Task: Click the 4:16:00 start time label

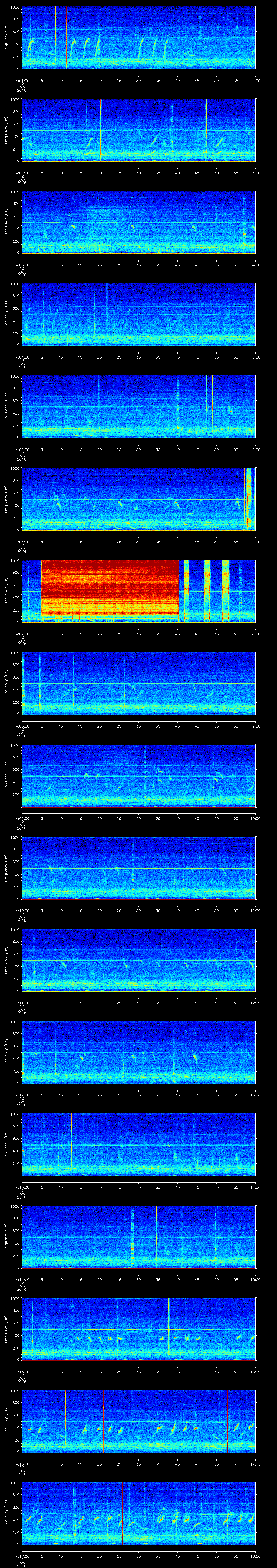Action: tap(22, 1463)
